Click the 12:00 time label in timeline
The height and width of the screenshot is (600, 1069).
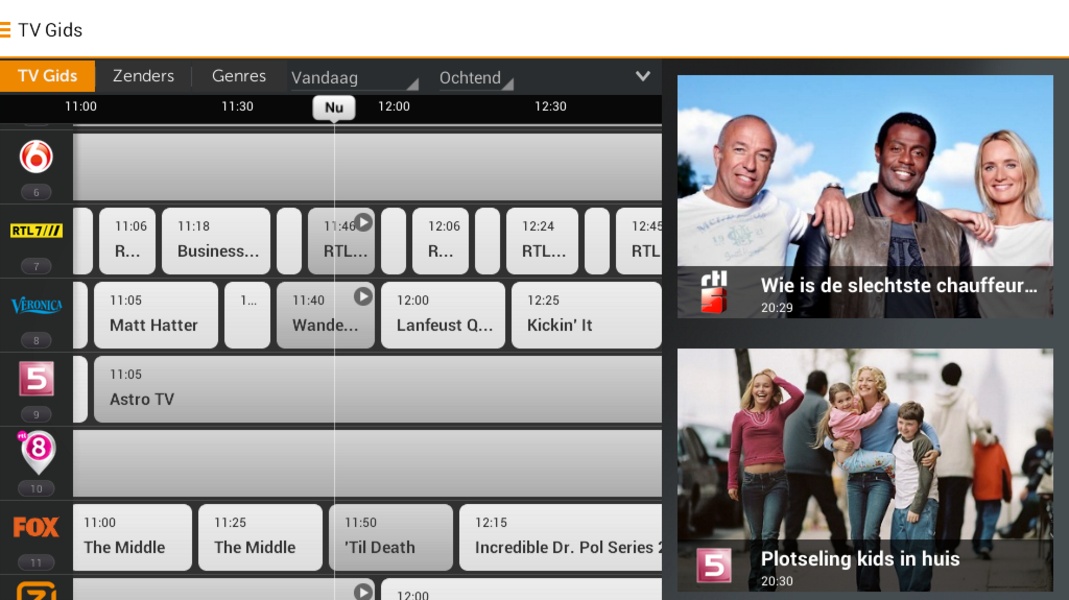(394, 106)
